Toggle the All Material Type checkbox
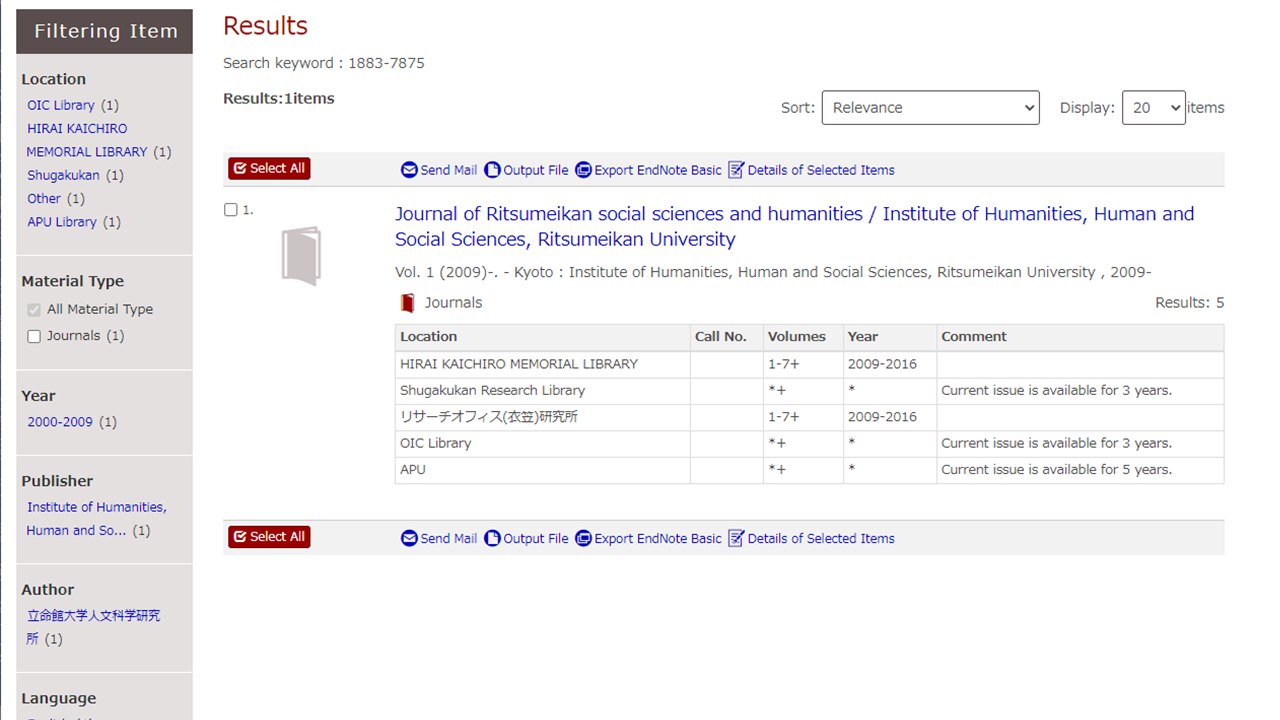 tap(34, 310)
